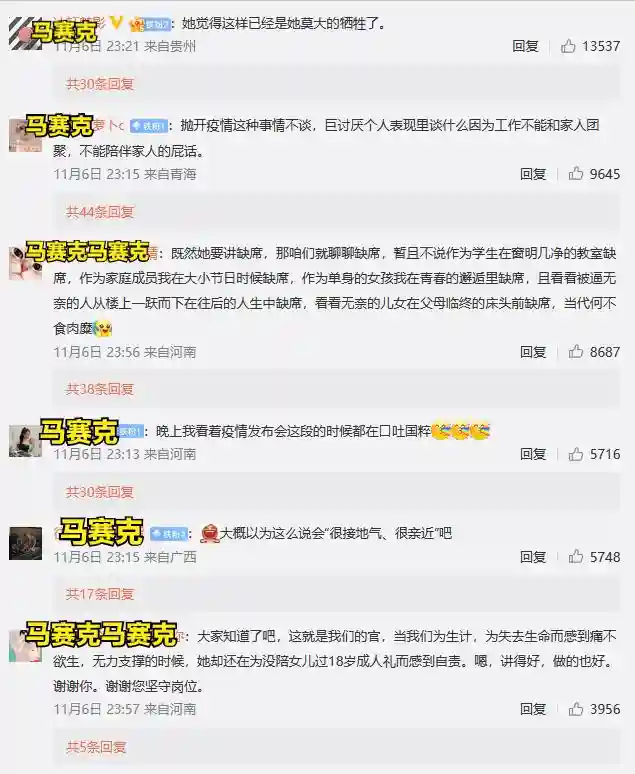Click 回复 on the 8687-likes comment
This screenshot has width=635, height=774.
[x=533, y=352]
